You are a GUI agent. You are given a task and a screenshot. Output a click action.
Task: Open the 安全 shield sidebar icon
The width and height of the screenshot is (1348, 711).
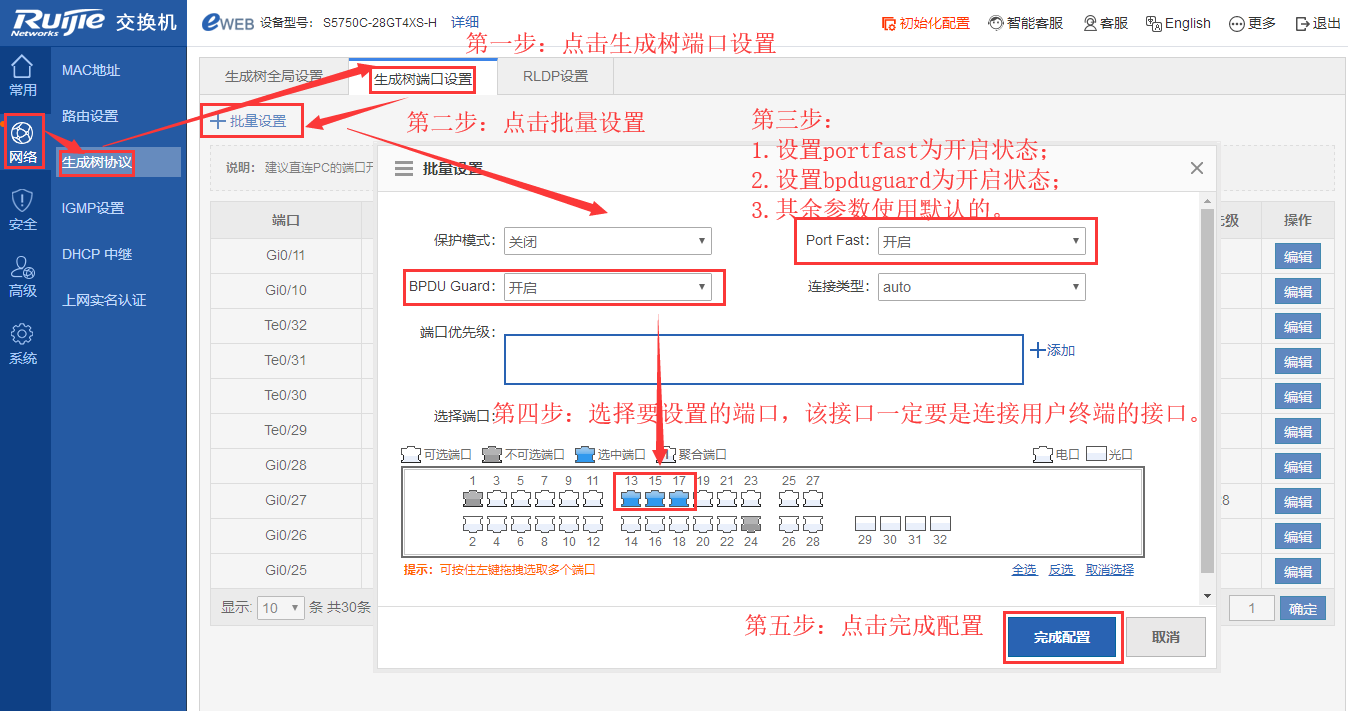coord(22,201)
